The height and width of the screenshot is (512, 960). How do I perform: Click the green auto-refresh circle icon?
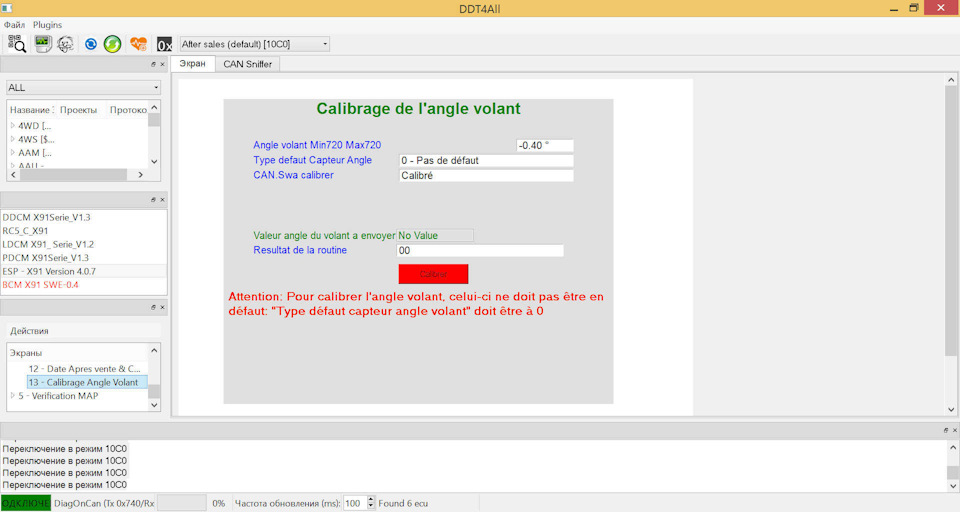click(x=113, y=44)
